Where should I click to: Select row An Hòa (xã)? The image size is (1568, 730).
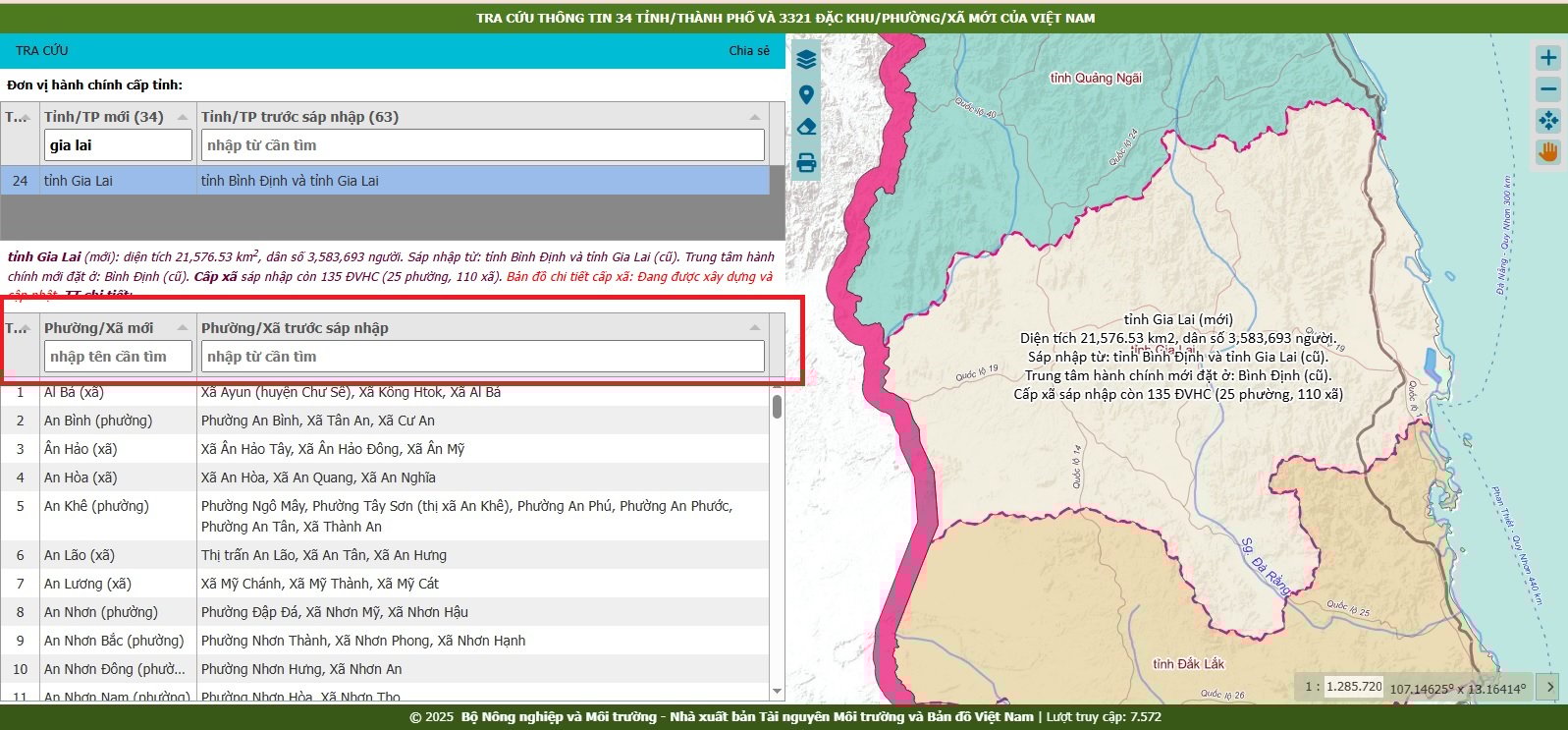point(385,477)
